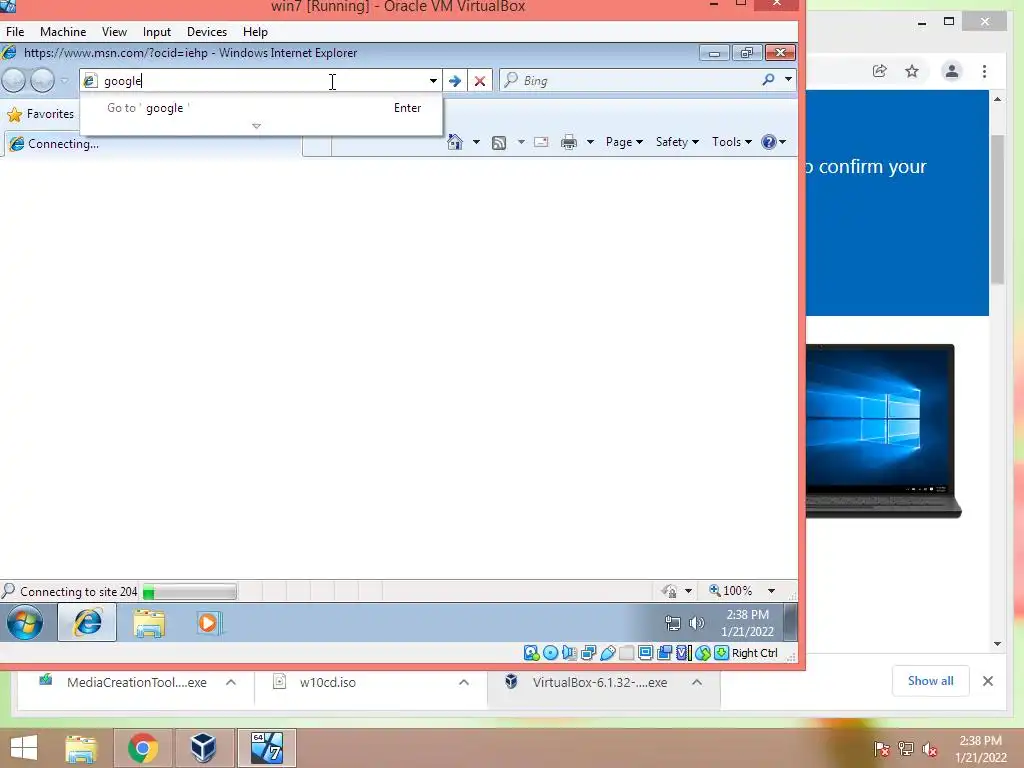Open Home button dropdown arrow
This screenshot has width=1024, height=768.
[x=476, y=142]
